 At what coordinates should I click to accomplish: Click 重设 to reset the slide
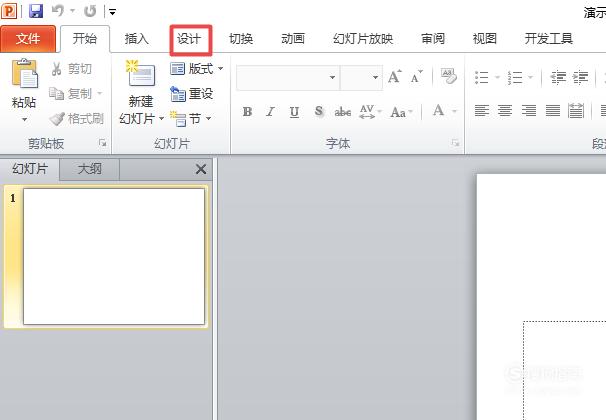coord(192,94)
